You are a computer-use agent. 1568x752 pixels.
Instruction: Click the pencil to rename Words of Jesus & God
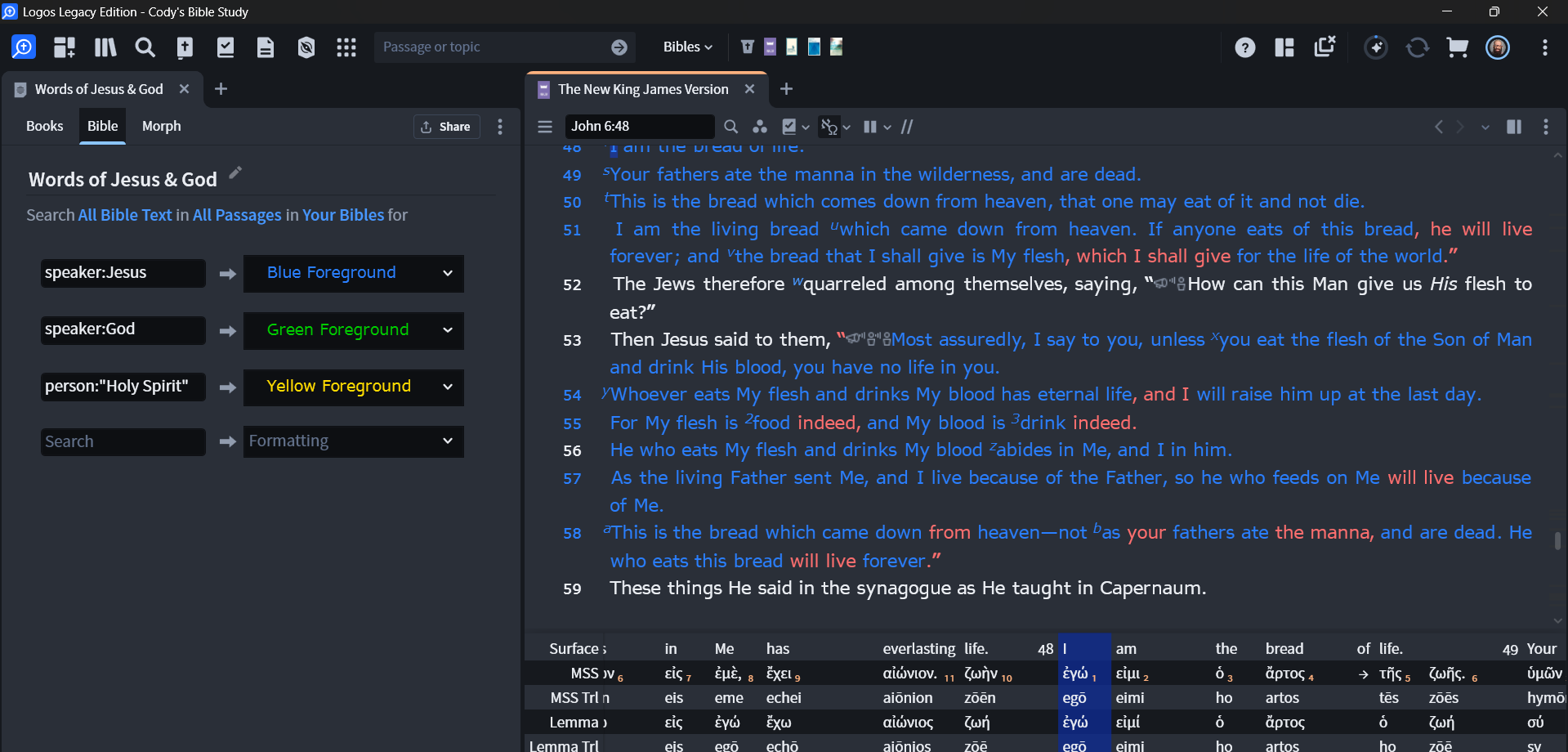(235, 172)
